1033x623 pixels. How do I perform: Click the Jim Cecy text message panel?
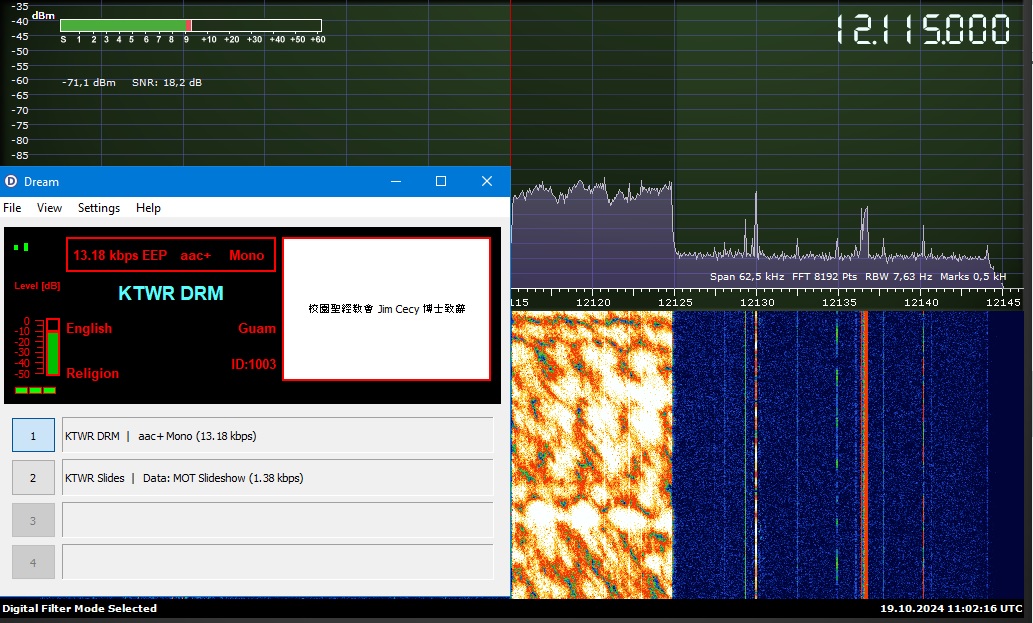click(387, 309)
